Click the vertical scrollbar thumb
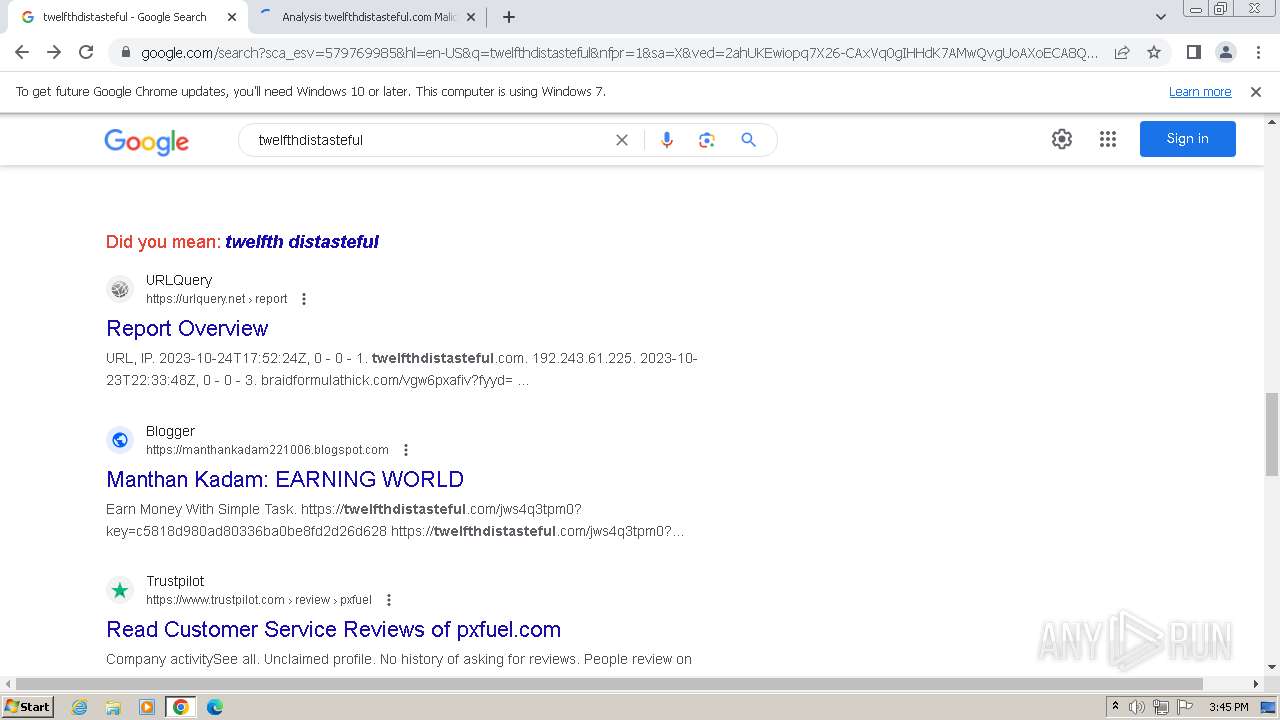 (x=1272, y=434)
